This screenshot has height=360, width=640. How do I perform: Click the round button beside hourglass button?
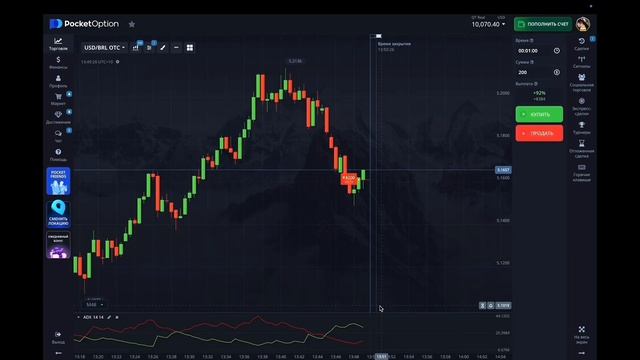491,305
